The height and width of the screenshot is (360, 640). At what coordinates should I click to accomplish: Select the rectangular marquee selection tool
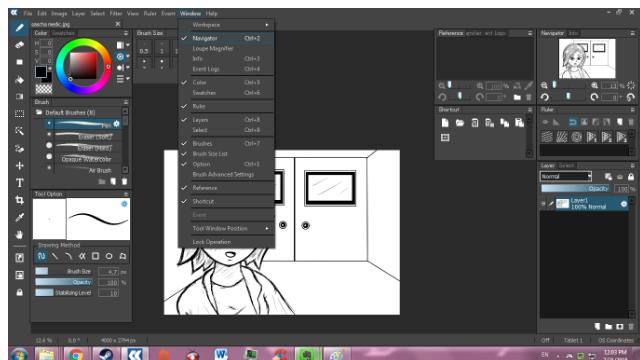[x=19, y=114]
